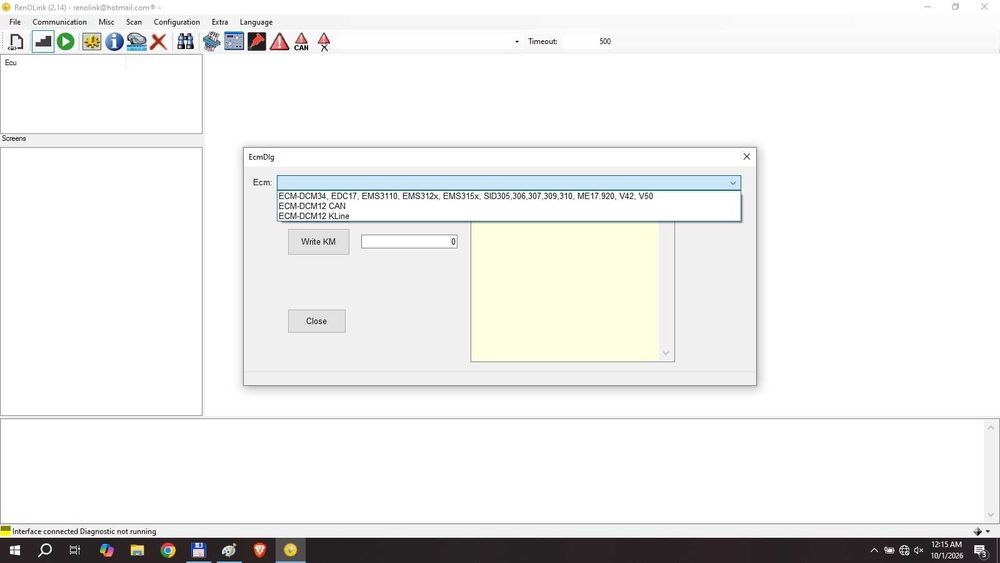Viewport: 1000px width, 563px height.
Task: Collapse the Ecm combo box arrow
Action: point(733,183)
